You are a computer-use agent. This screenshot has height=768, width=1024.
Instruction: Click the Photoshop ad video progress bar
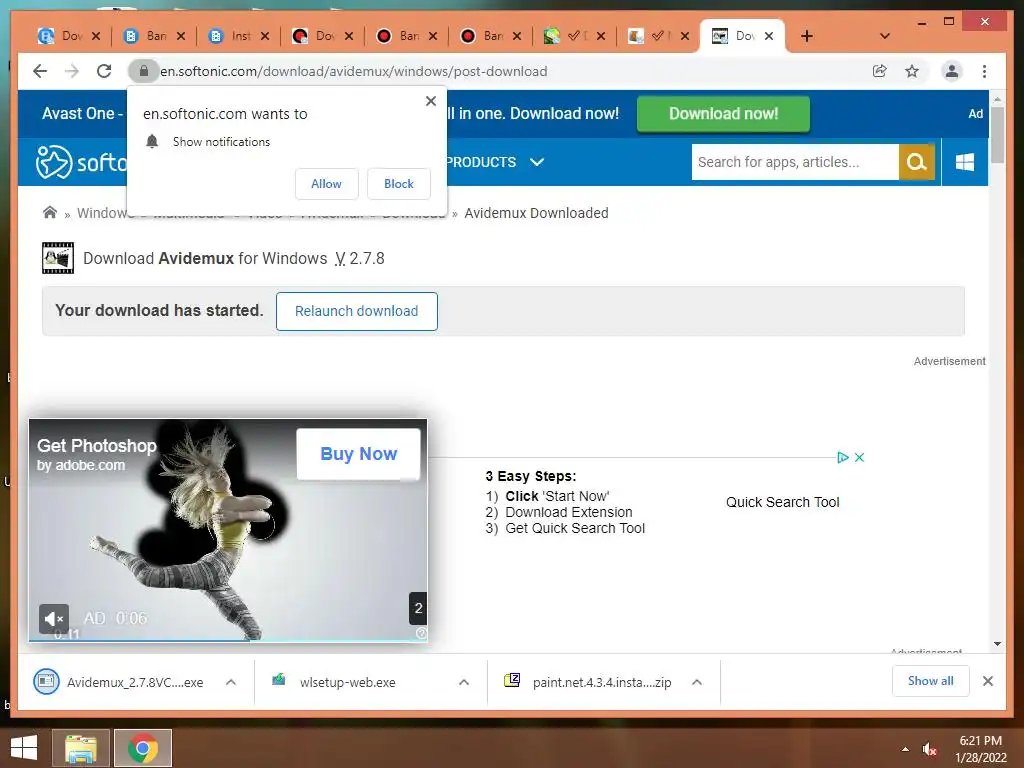pyautogui.click(x=228, y=640)
